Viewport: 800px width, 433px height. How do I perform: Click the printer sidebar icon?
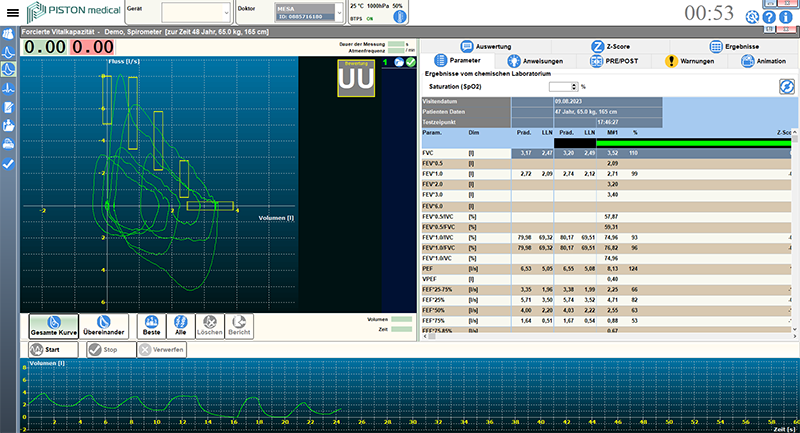8,144
